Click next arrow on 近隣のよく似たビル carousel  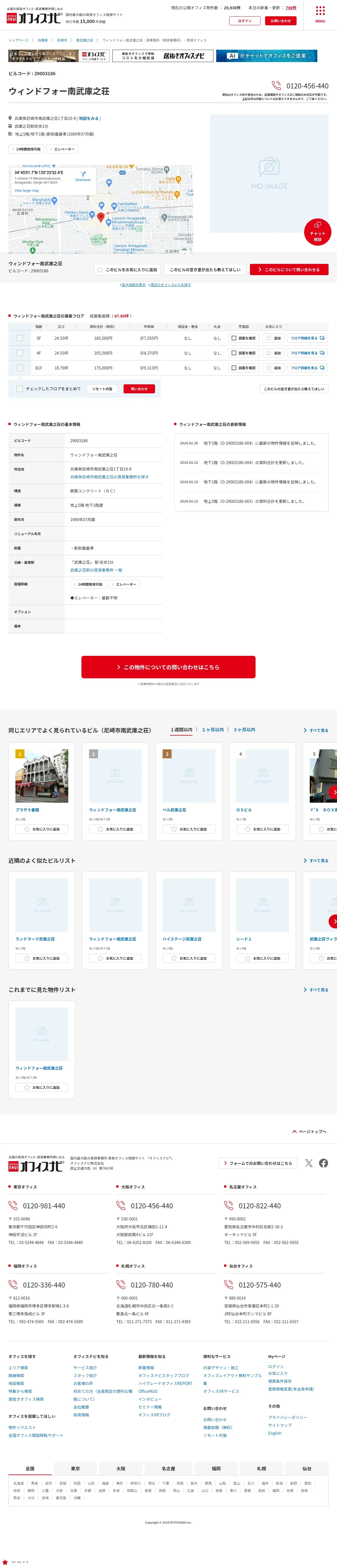click(x=333, y=921)
